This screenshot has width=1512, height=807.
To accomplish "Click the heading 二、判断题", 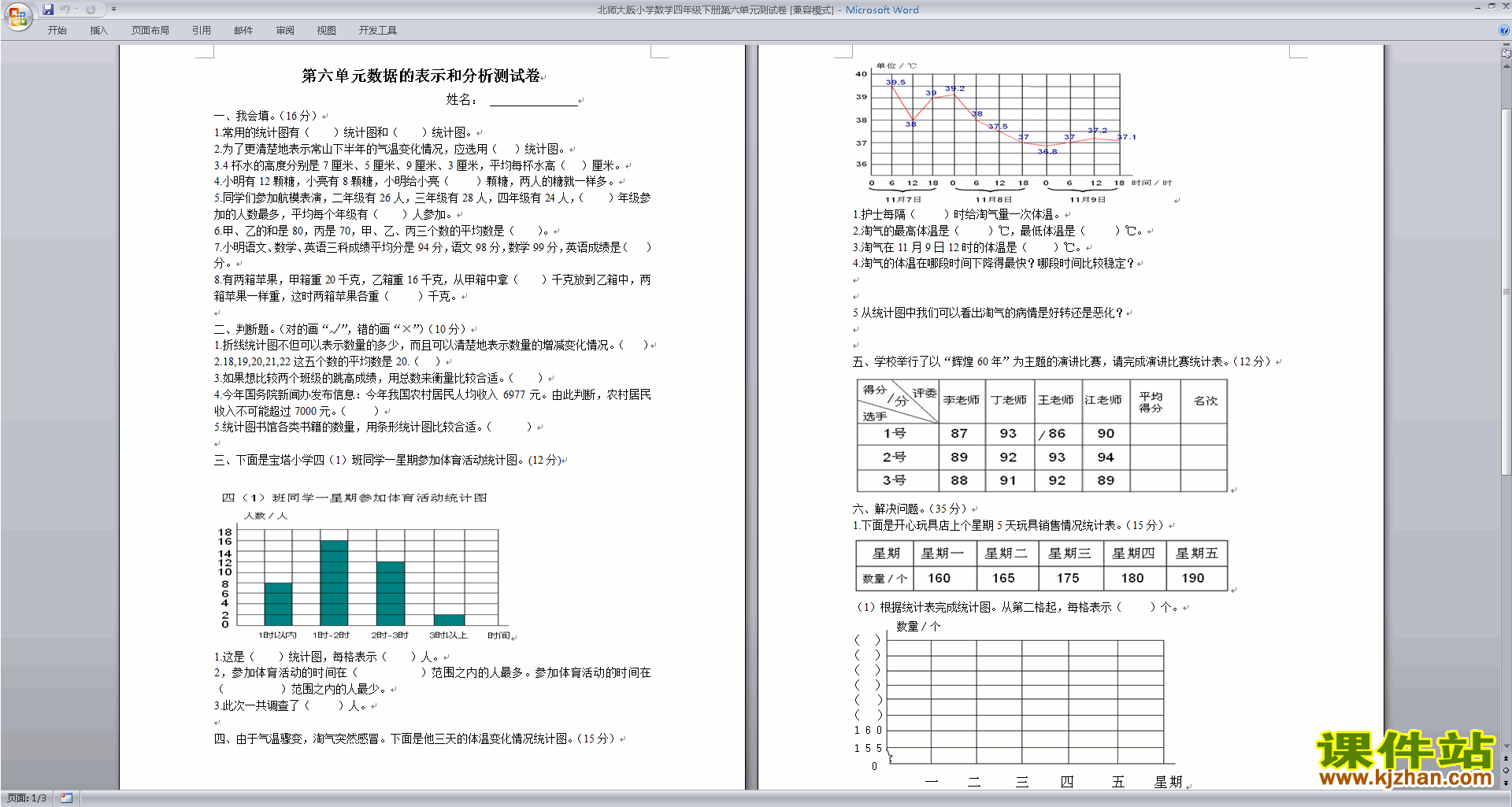I will point(339,329).
